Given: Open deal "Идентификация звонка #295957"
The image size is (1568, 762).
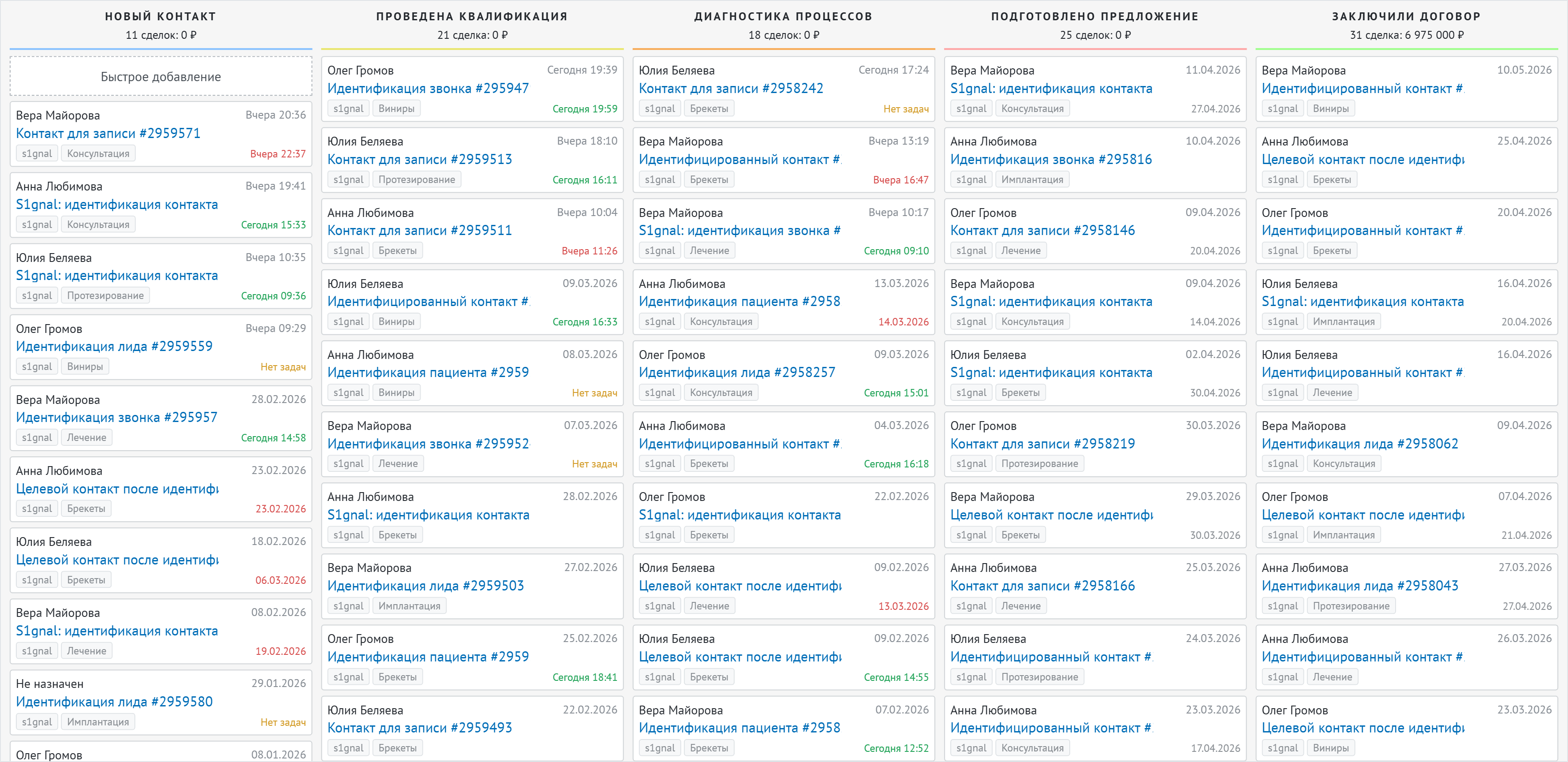Looking at the screenshot, I should (117, 418).
